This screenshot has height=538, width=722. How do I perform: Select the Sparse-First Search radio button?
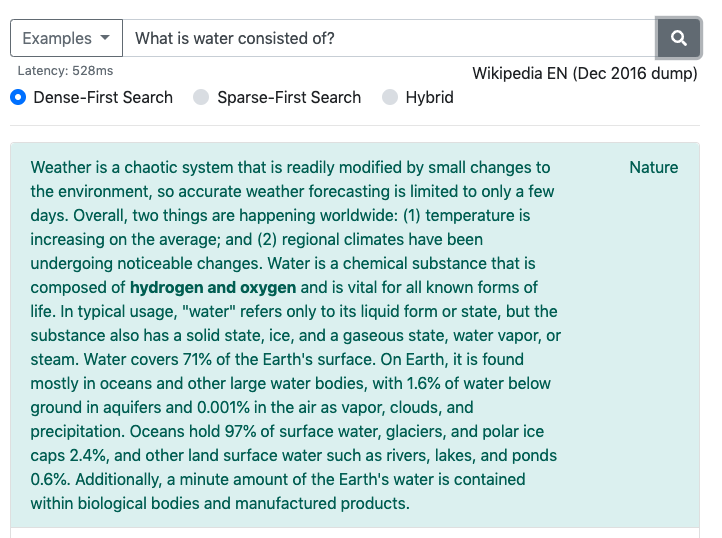pyautogui.click(x=201, y=97)
